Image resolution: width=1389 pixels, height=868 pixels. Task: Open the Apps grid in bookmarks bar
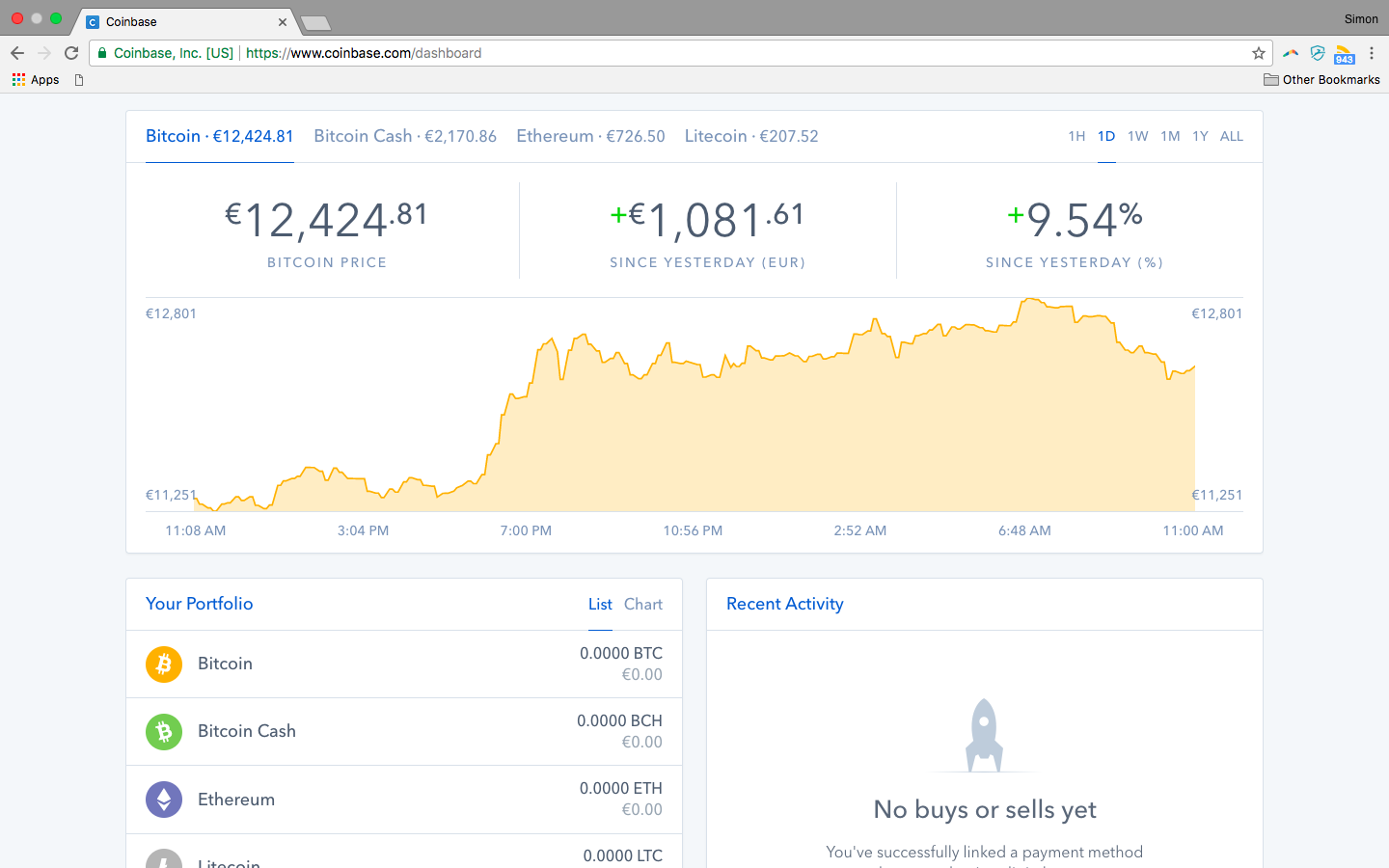click(36, 80)
